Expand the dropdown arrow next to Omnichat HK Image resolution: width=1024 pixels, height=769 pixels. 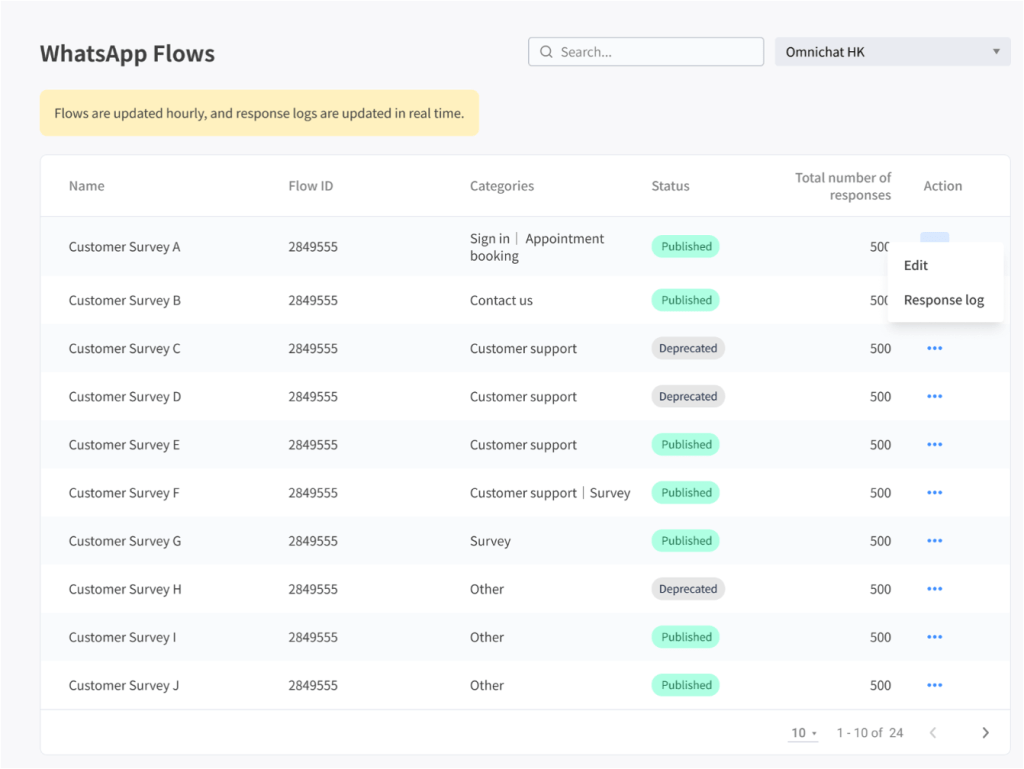[x=997, y=51]
